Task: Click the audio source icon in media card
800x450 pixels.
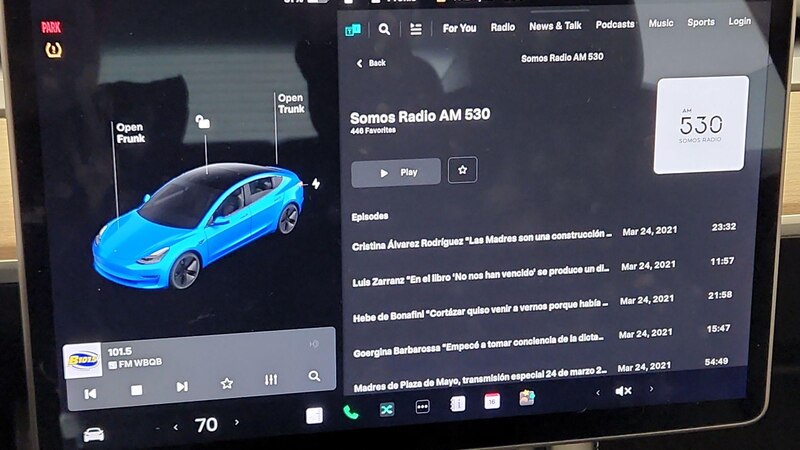Action: tap(314, 344)
